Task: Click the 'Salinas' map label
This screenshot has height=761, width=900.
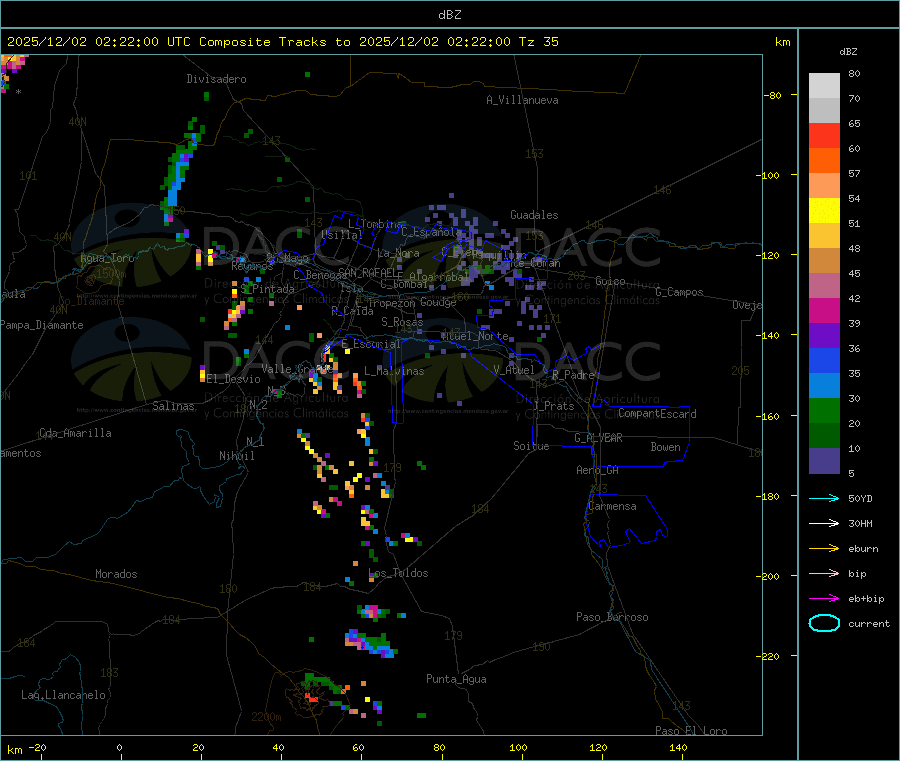Action: coord(173,406)
